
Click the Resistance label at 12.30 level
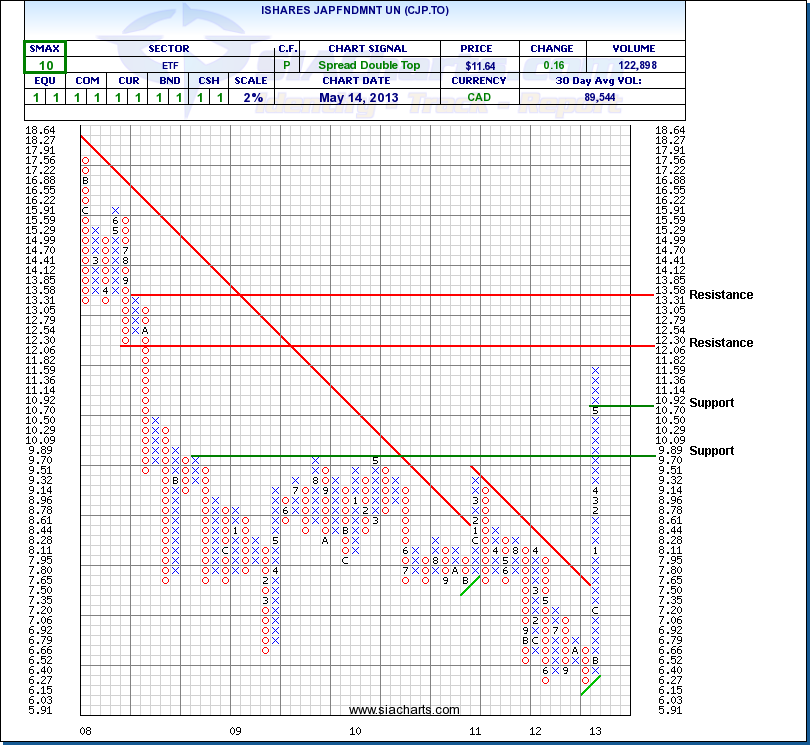721,343
